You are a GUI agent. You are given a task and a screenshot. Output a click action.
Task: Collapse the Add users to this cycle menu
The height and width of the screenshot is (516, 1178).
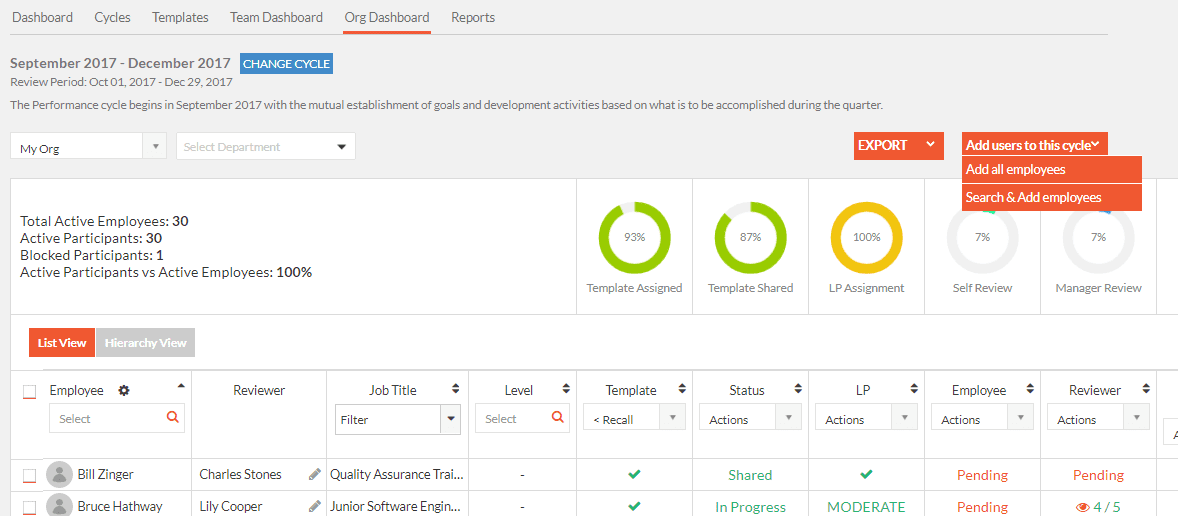point(1035,145)
